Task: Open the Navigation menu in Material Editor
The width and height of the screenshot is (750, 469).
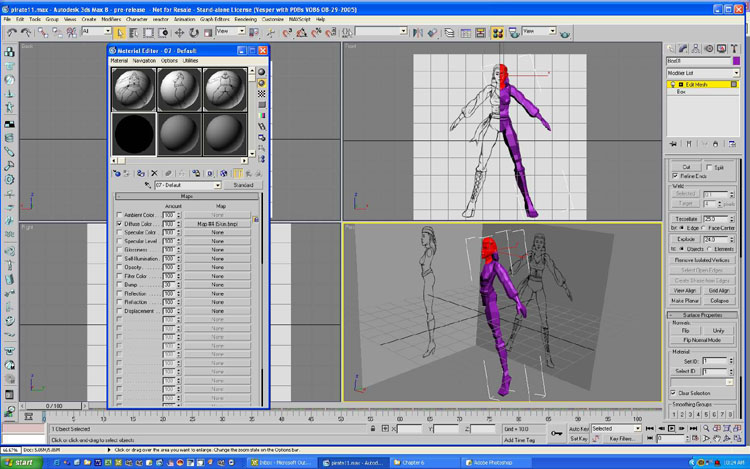Action: point(144,60)
